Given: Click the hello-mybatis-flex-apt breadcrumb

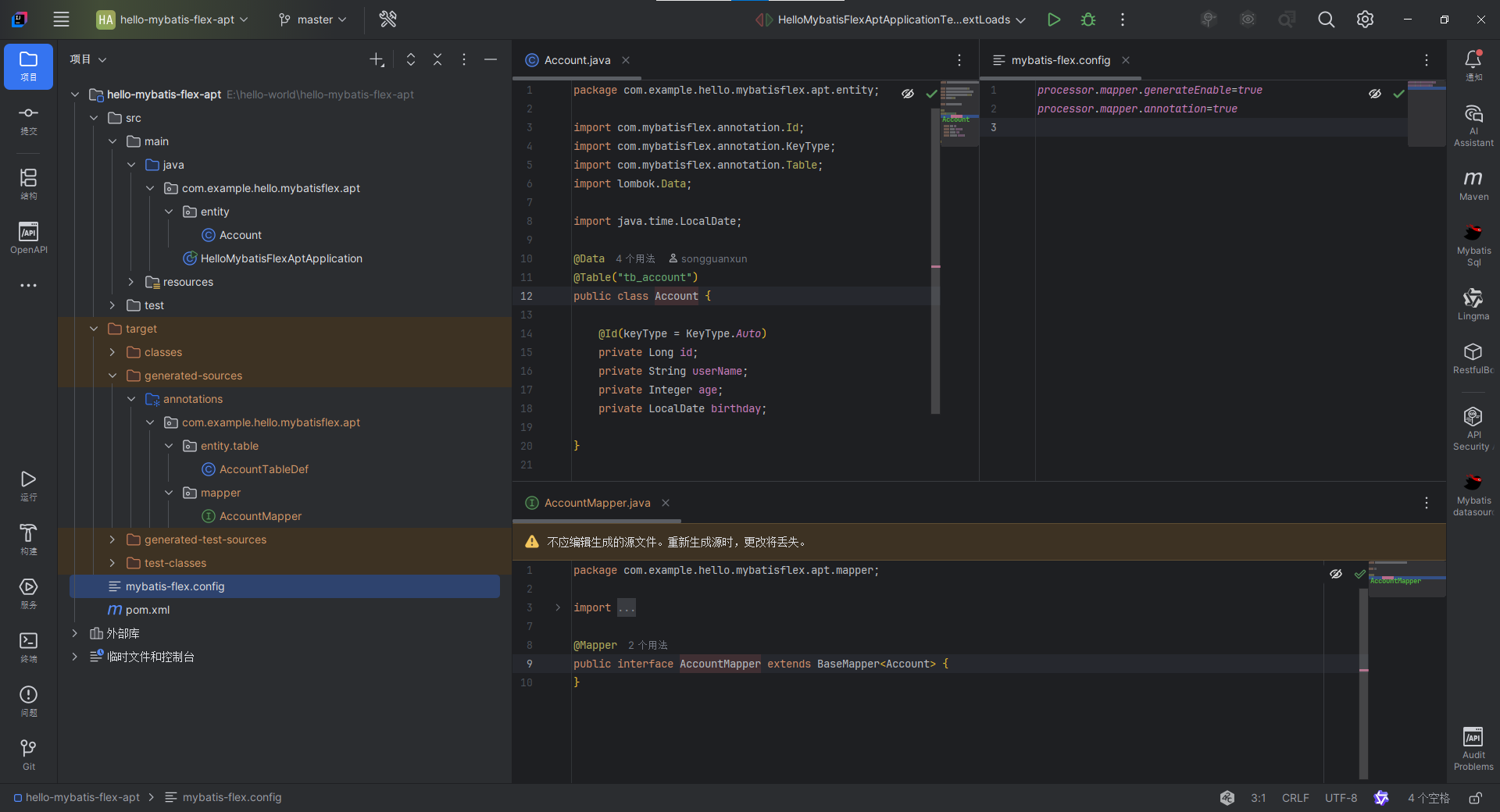Looking at the screenshot, I should [81, 797].
